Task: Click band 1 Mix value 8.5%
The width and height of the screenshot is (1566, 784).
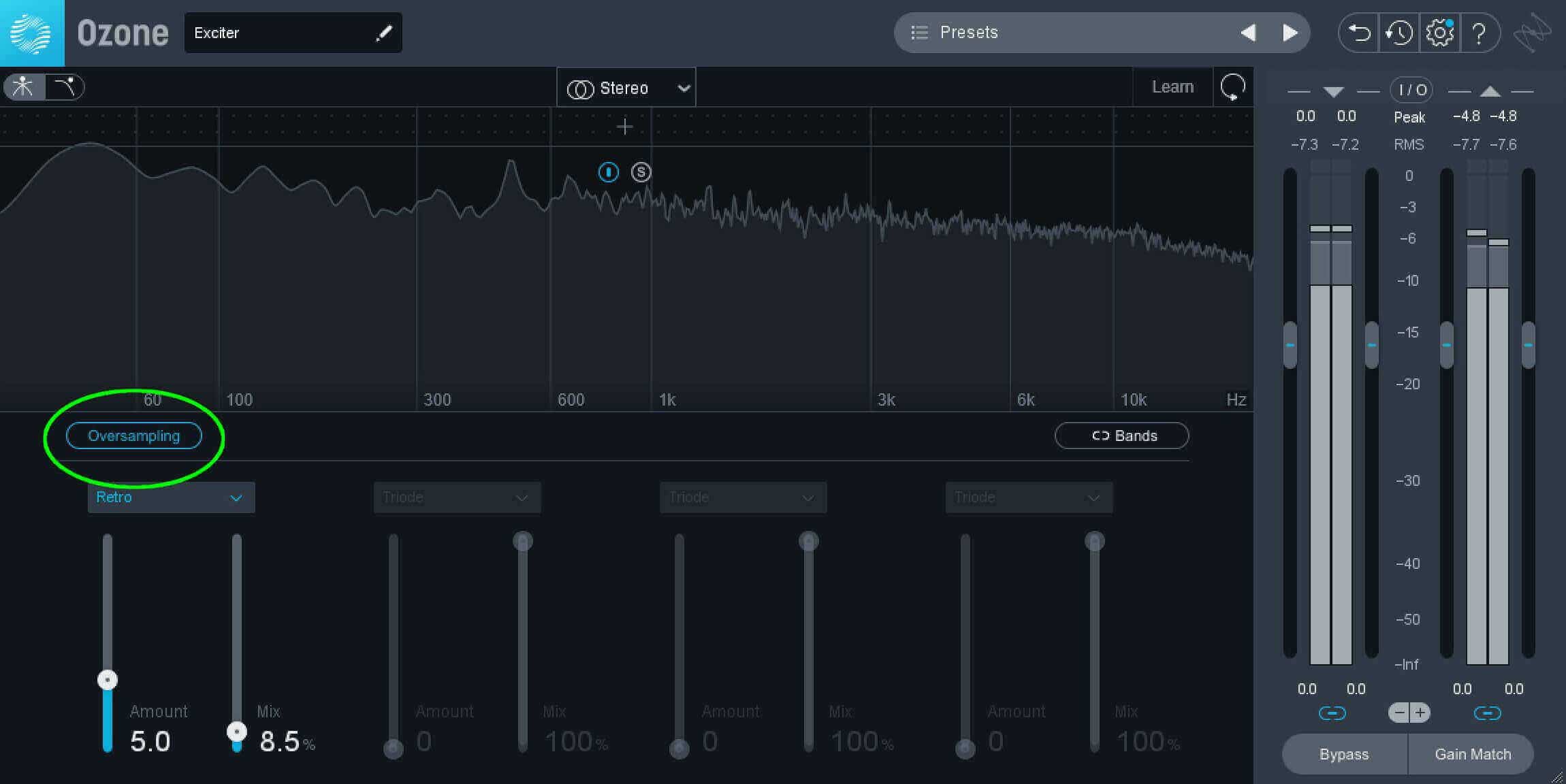Action: pyautogui.click(x=287, y=741)
